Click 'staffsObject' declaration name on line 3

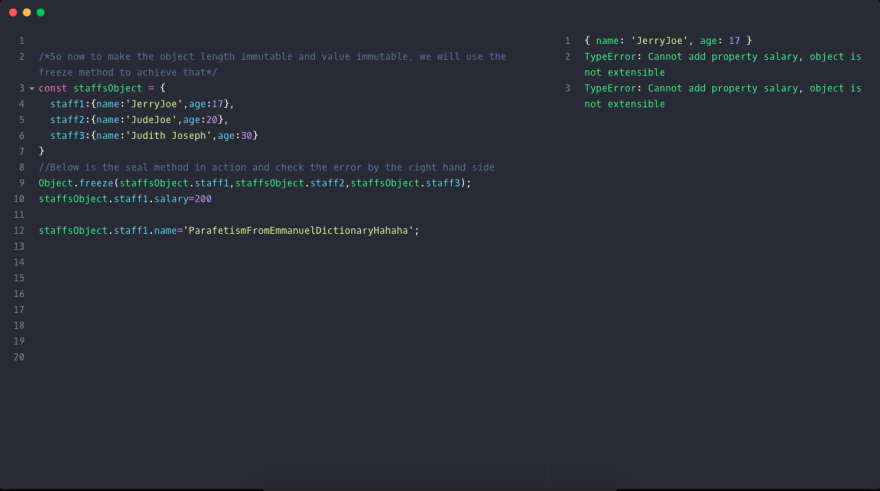(108, 88)
